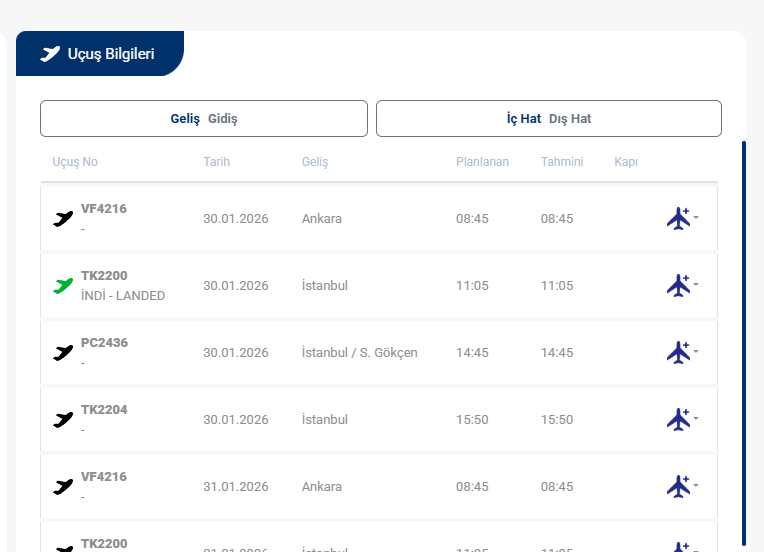Click plane-plus icon for TK2204 flight
This screenshot has height=552, width=764.
(678, 419)
